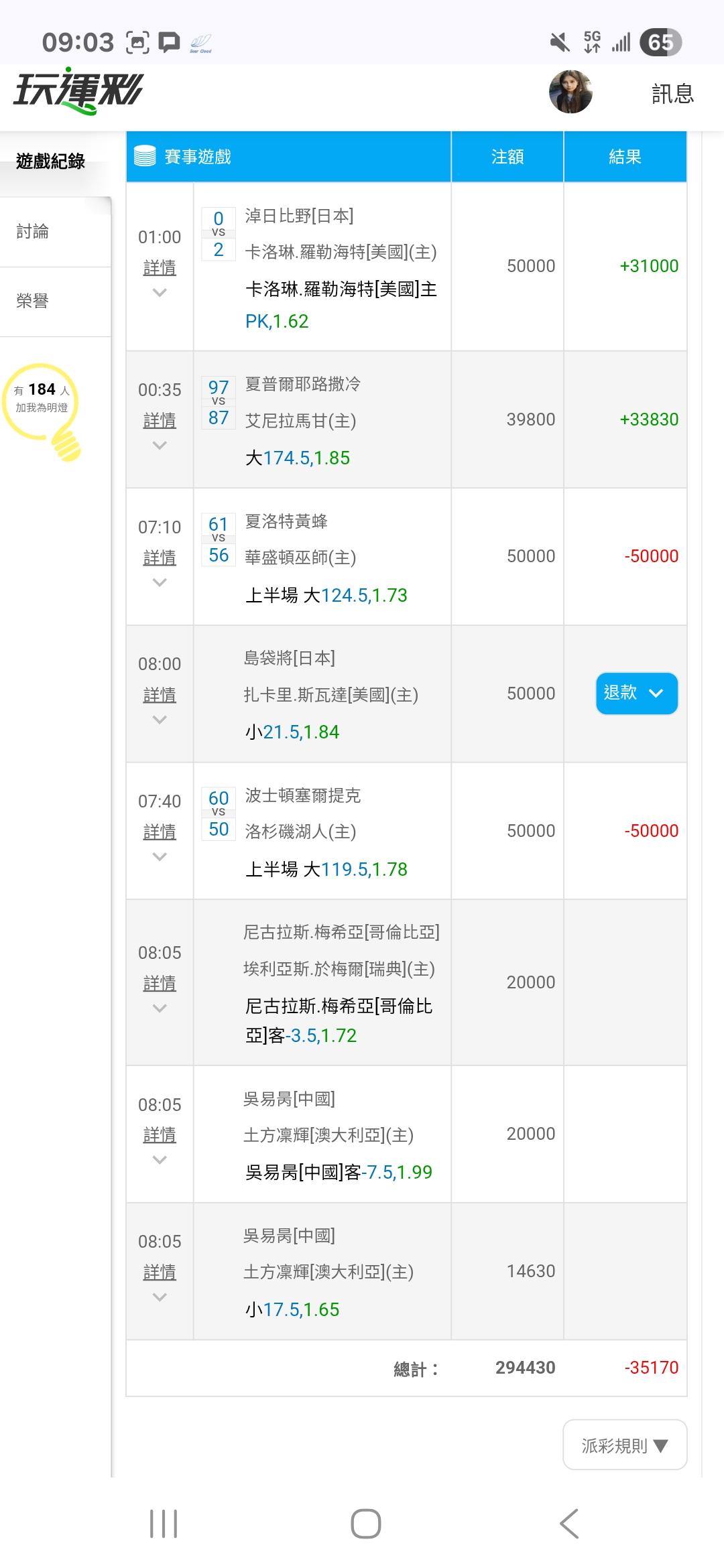Switch to the 榮譽 tab
724x1568 pixels.
point(33,302)
